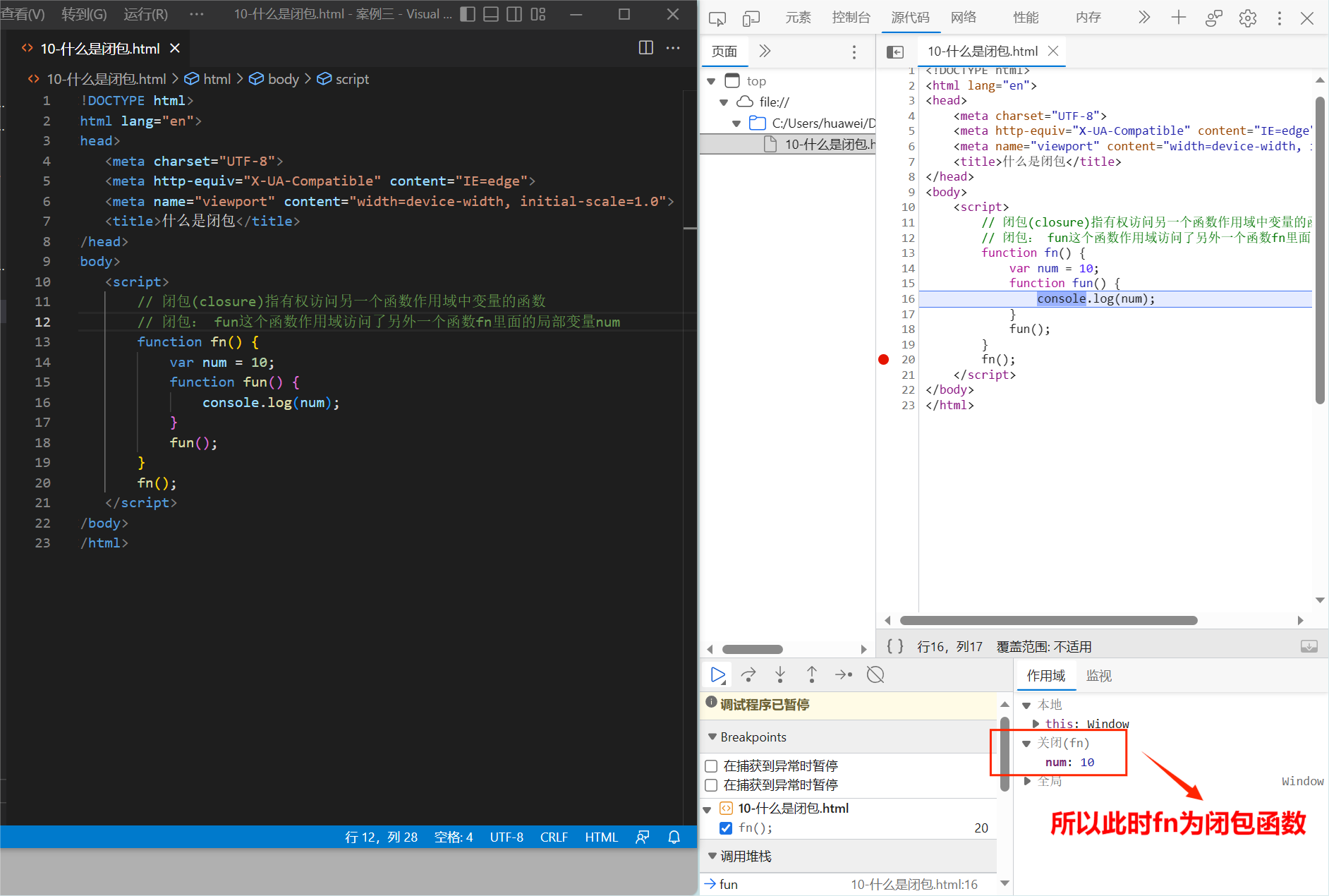Toggle VS Code bottom panel layout icon
Screen dimensions: 1329x896
pos(491,14)
